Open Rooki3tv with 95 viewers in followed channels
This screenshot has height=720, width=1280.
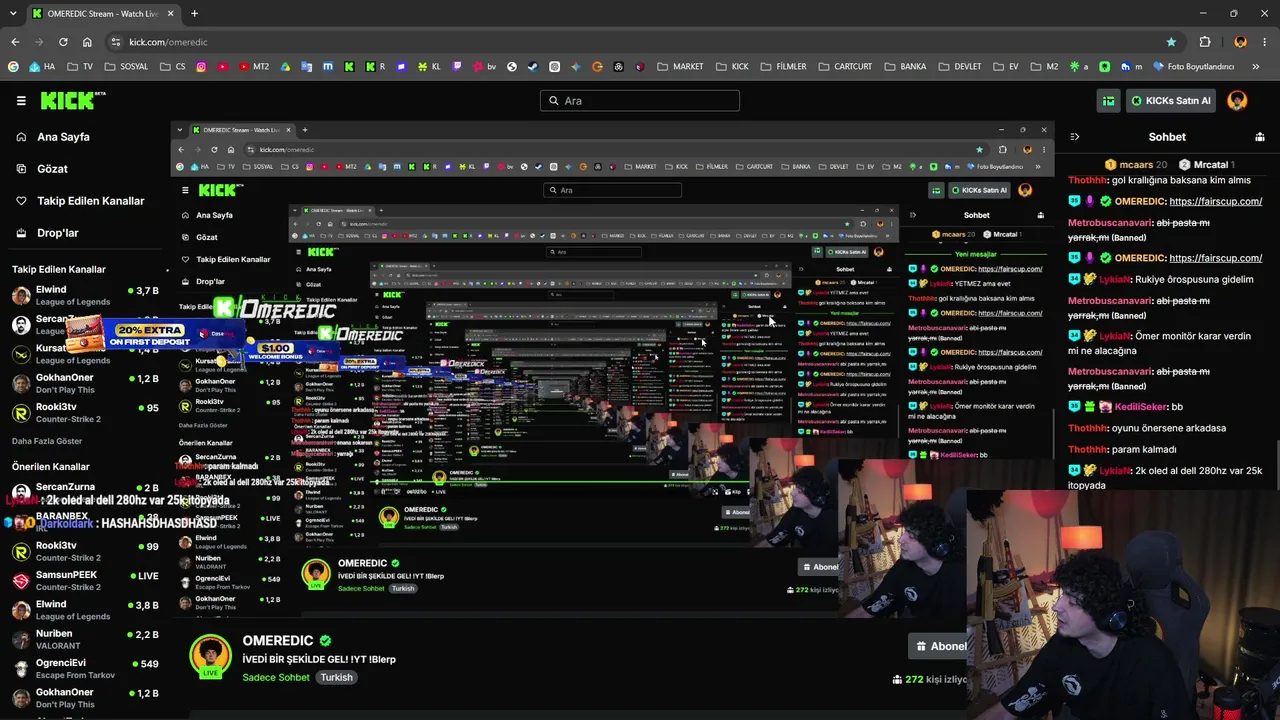[x=85, y=412]
